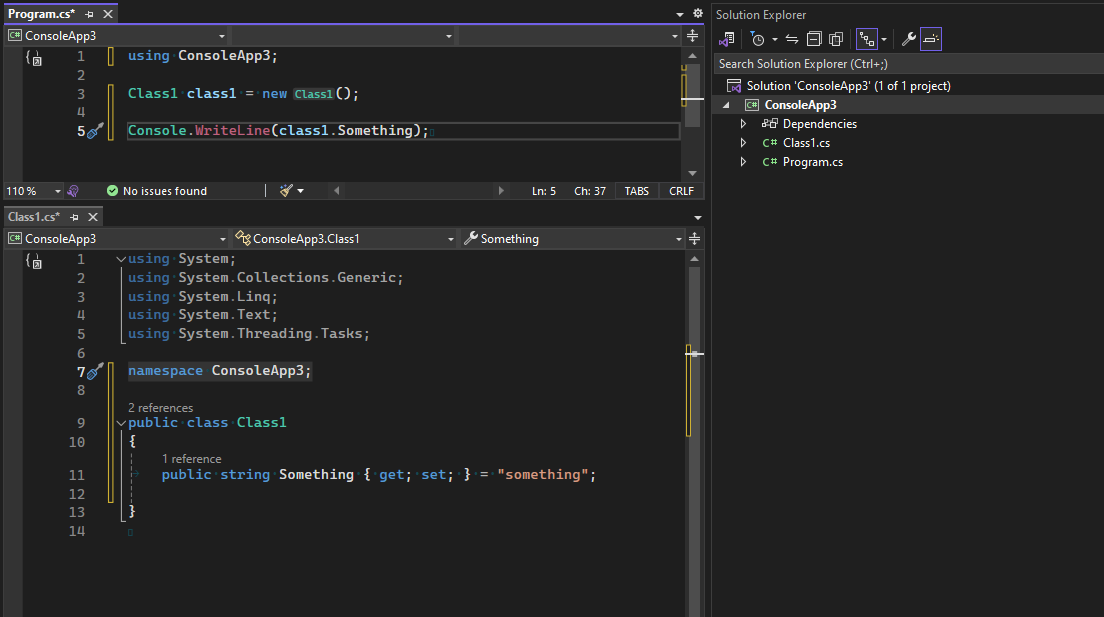Click horizontal scroll right arrow in Program.cs
The image size is (1104, 617).
click(x=501, y=191)
